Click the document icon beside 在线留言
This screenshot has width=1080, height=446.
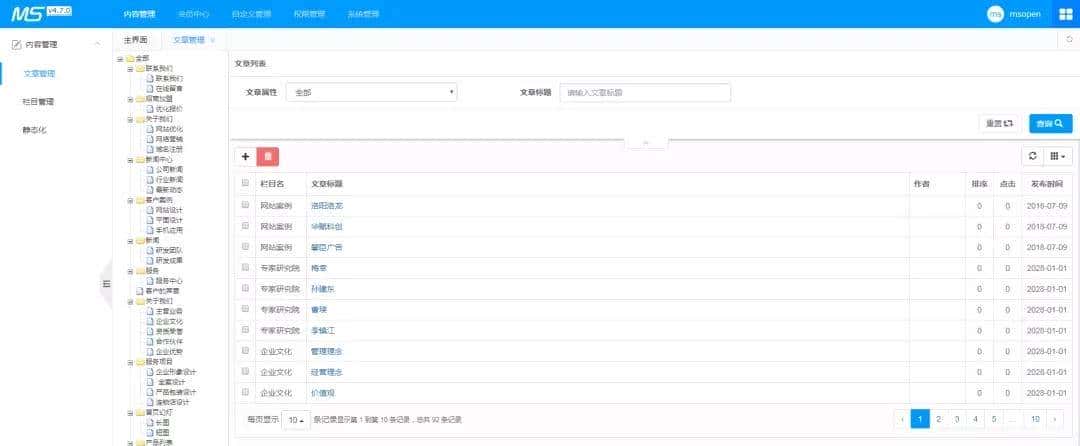pos(149,88)
